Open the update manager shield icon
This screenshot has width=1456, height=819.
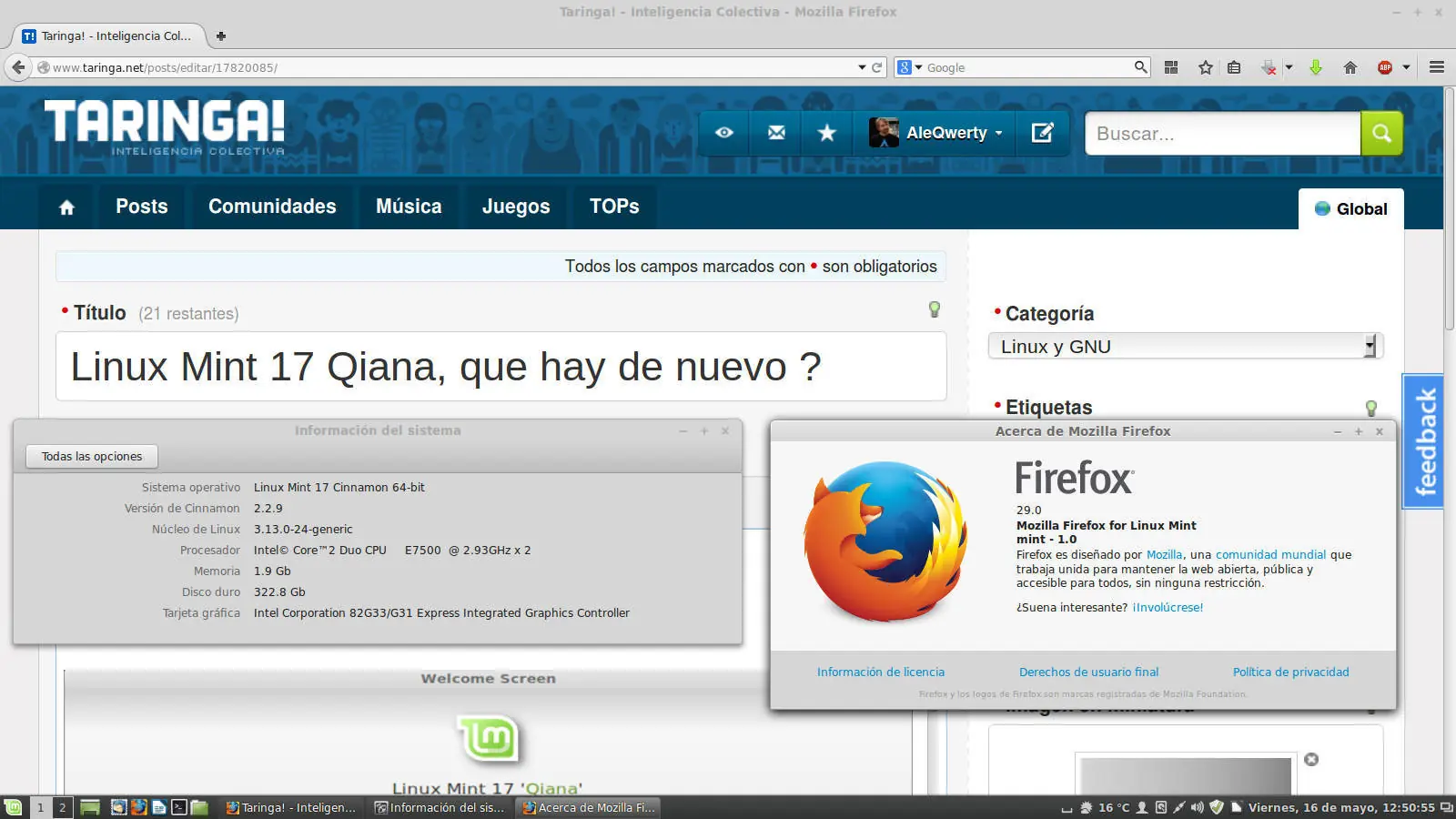click(x=1217, y=807)
